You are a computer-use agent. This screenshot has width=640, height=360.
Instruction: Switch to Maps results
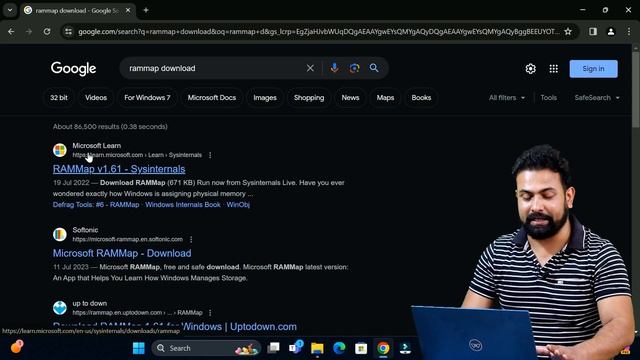pyautogui.click(x=385, y=98)
